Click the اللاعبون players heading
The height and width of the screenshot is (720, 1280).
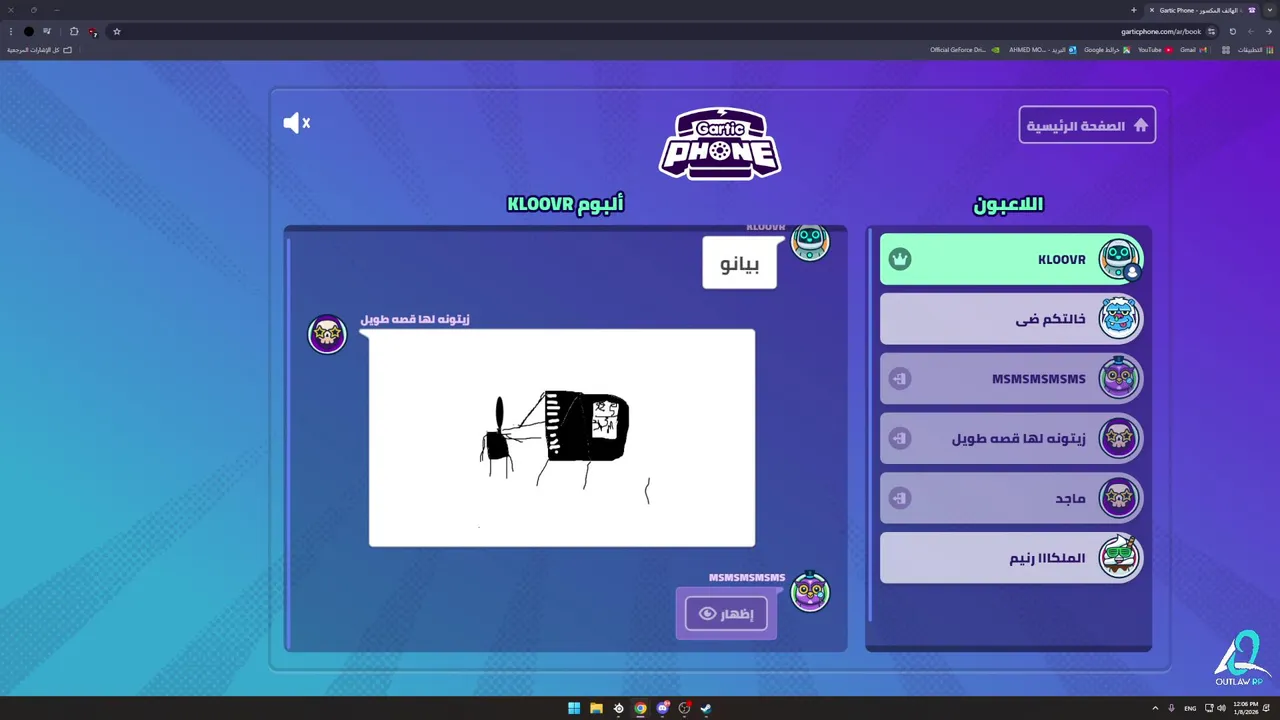(1008, 204)
